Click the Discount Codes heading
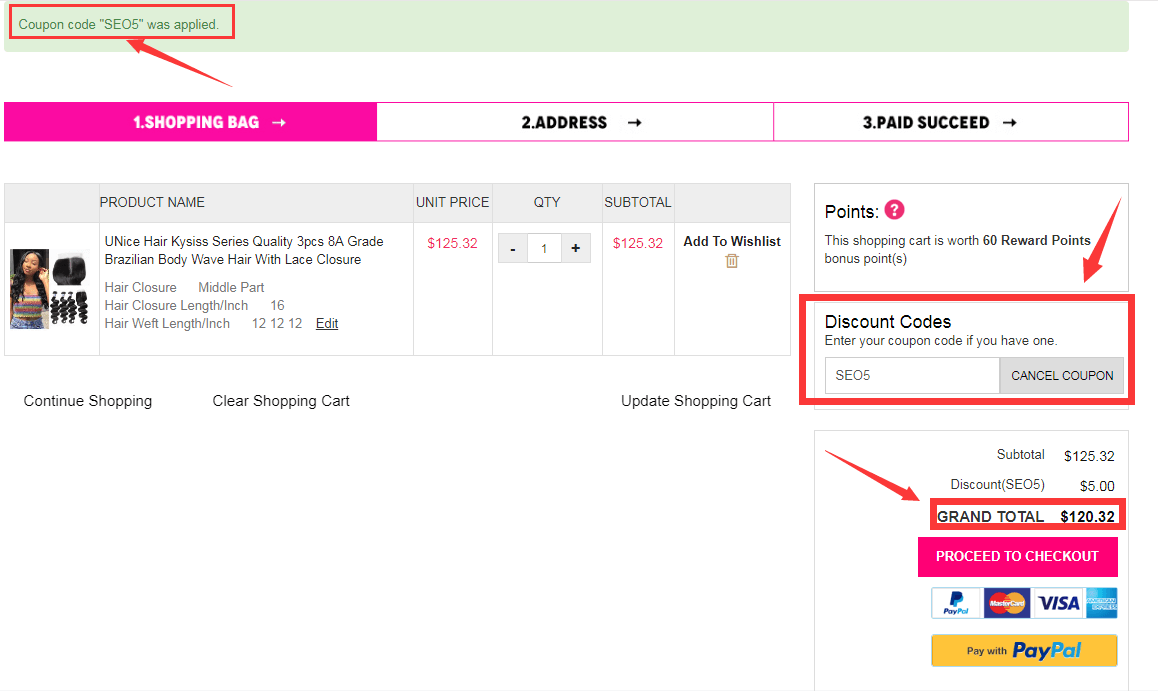Viewport: 1158px width, 691px height. pos(888,322)
